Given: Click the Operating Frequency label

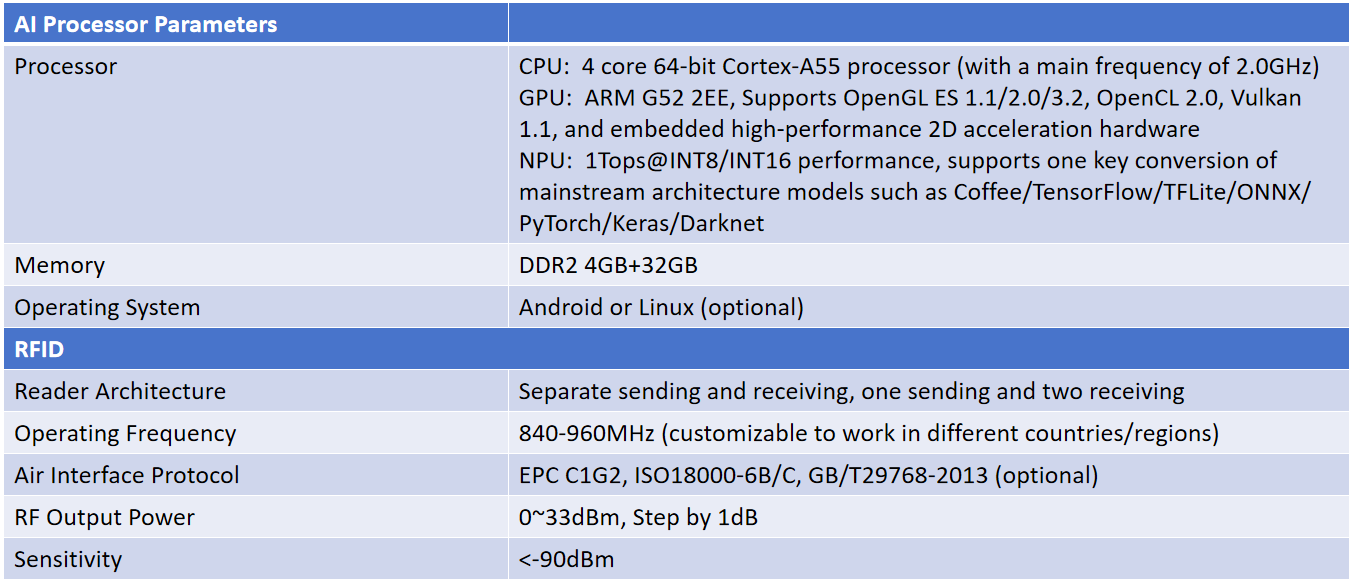Looking at the screenshot, I should [125, 434].
